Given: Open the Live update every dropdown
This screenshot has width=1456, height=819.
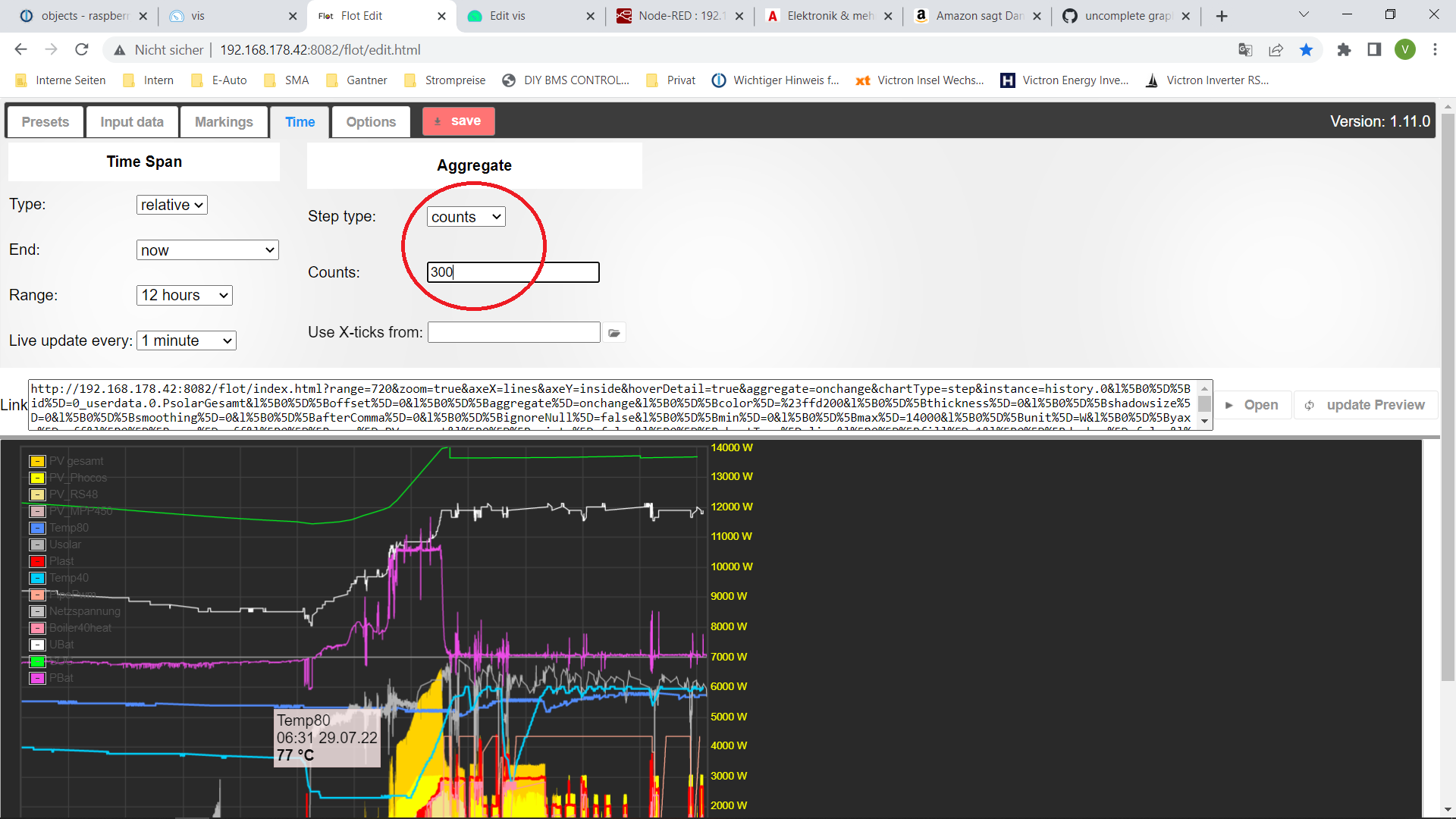Looking at the screenshot, I should 186,340.
